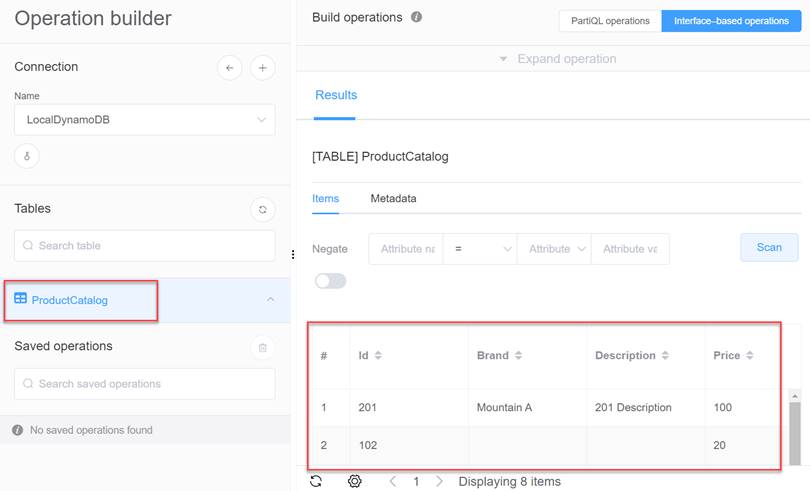Screen dimensions: 810x491
Task: Click the info icon by No saved operations found
Action: pos(18,430)
